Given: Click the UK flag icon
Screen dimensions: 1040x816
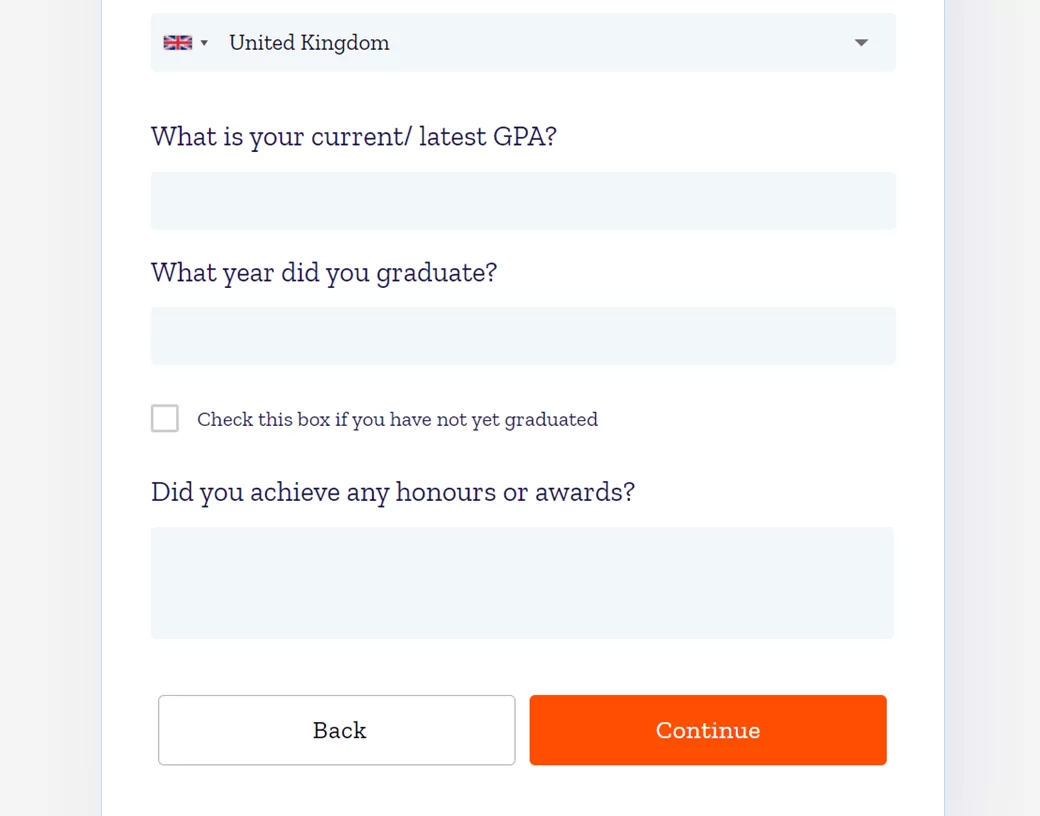Looking at the screenshot, I should point(177,43).
